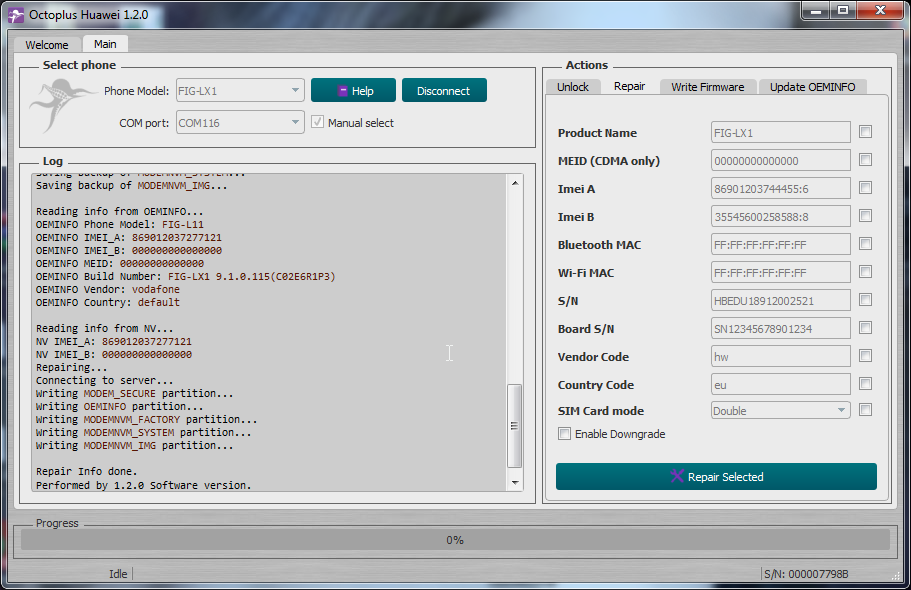This screenshot has width=911, height=590.
Task: Open the Unlock actions tab
Action: 573,87
